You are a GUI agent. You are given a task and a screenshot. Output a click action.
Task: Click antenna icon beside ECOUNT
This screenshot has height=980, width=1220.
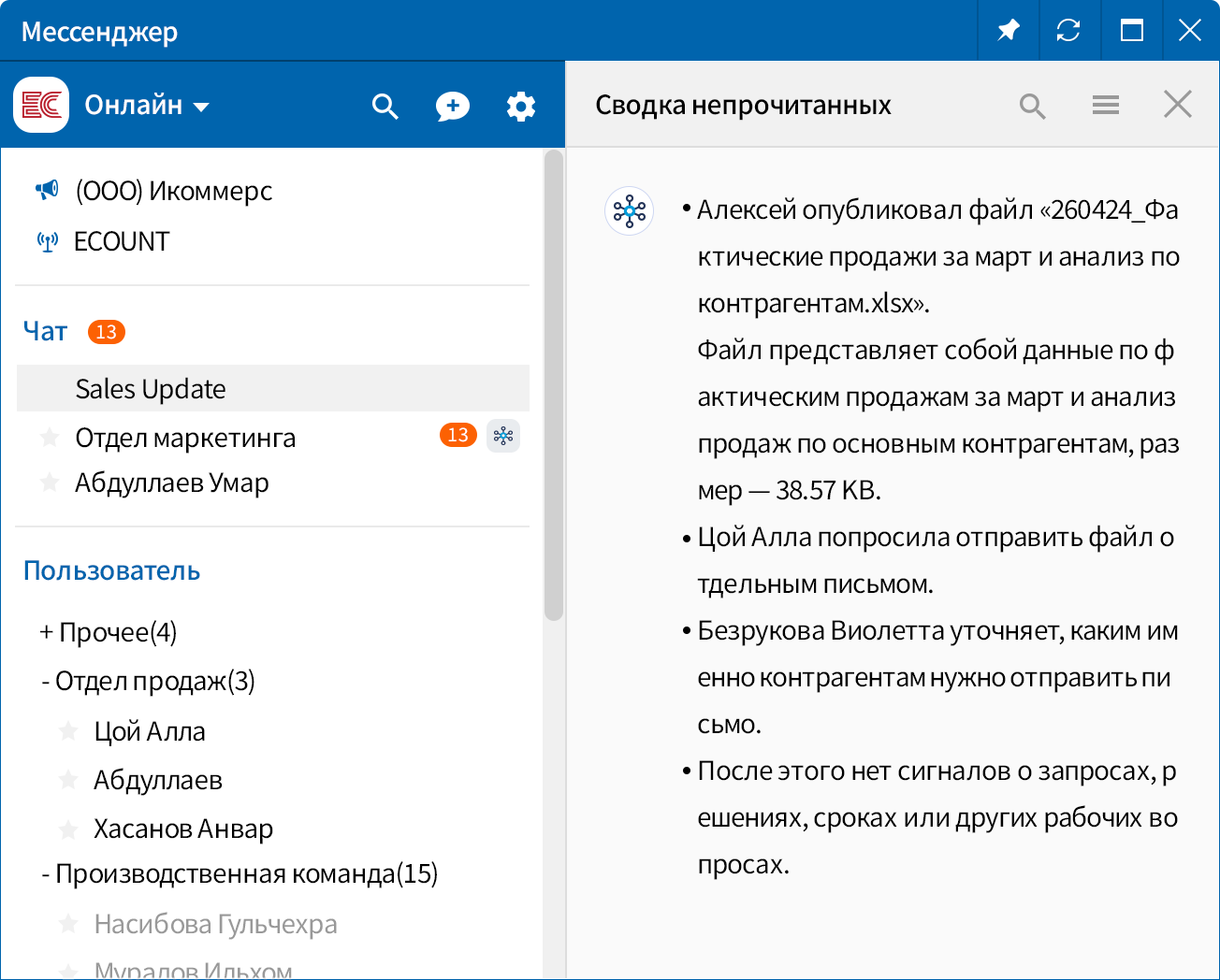coord(47,242)
